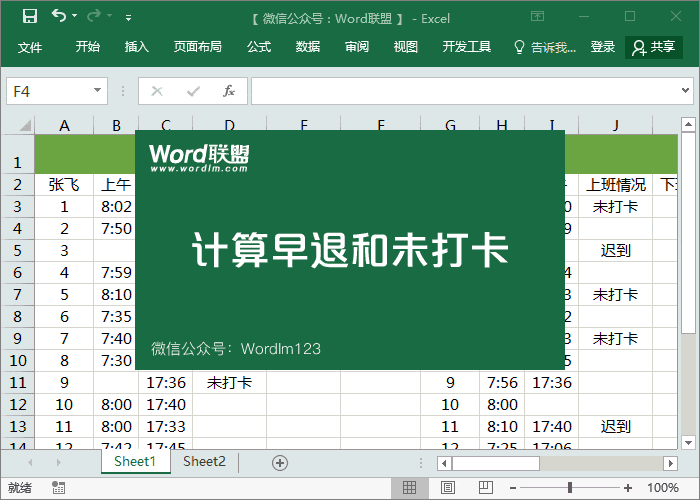Click the zoom slider handle

tap(569, 488)
